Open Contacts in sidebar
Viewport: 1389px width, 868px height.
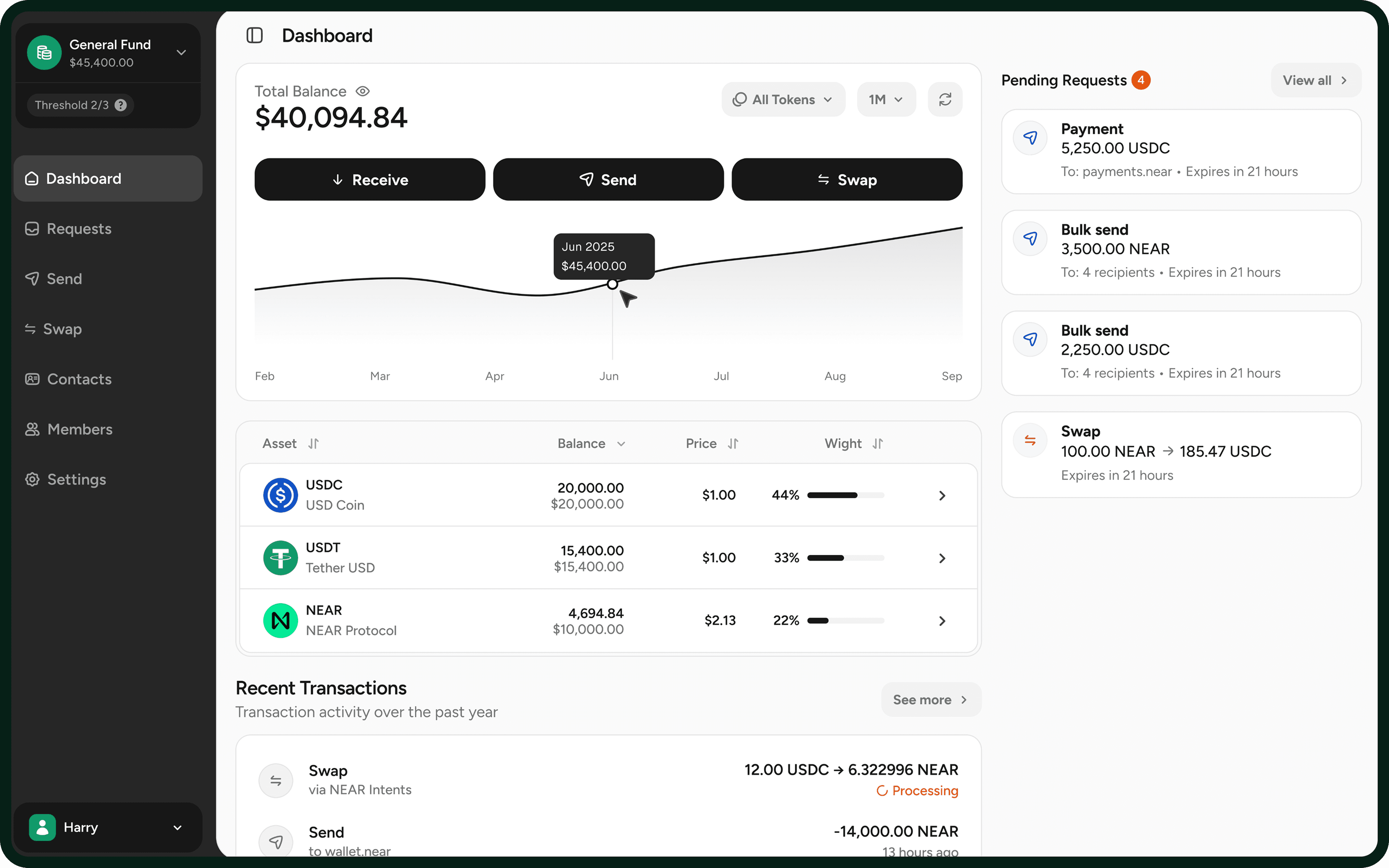(108, 379)
